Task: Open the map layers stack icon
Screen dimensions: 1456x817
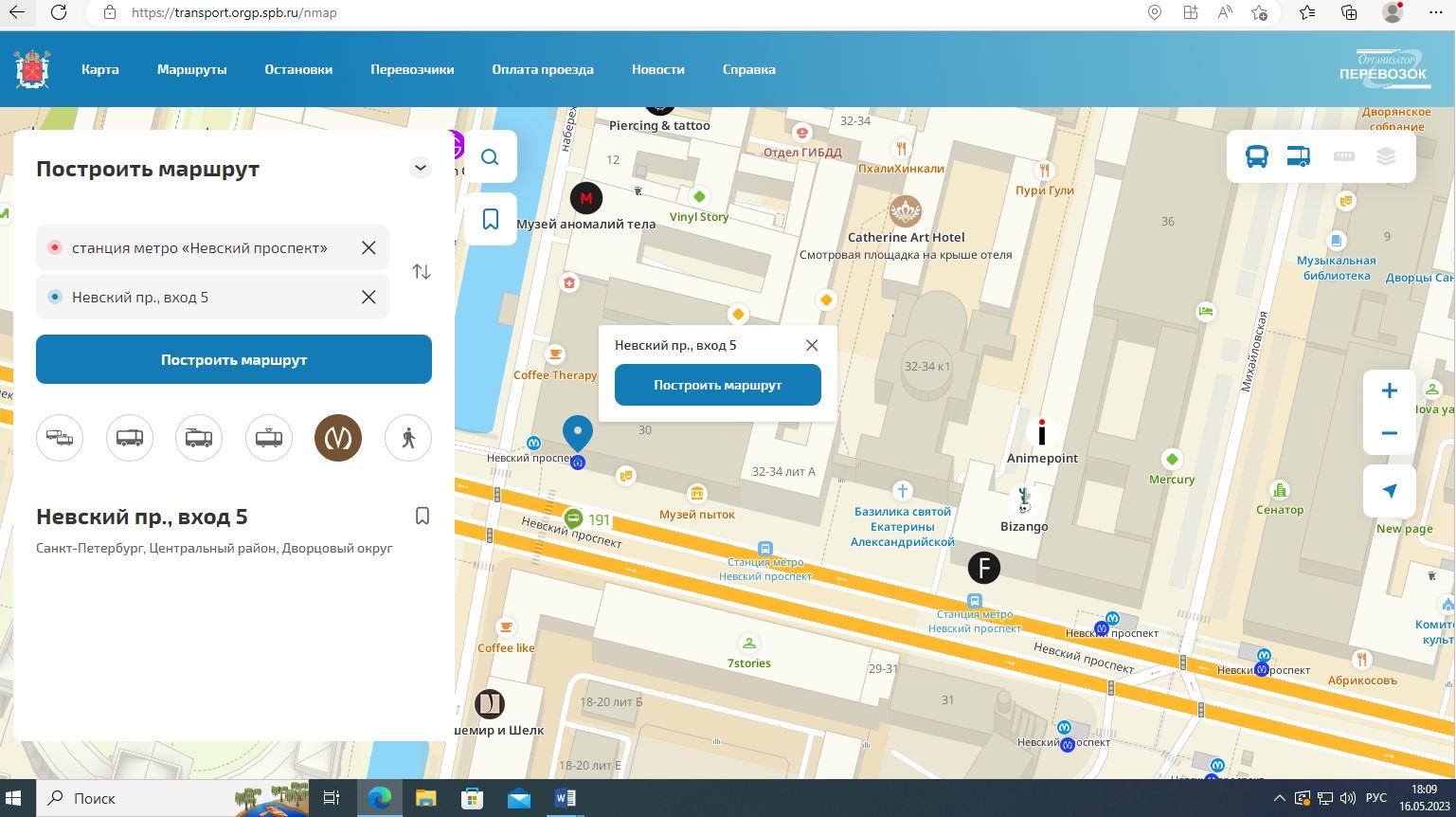Action: (x=1386, y=156)
